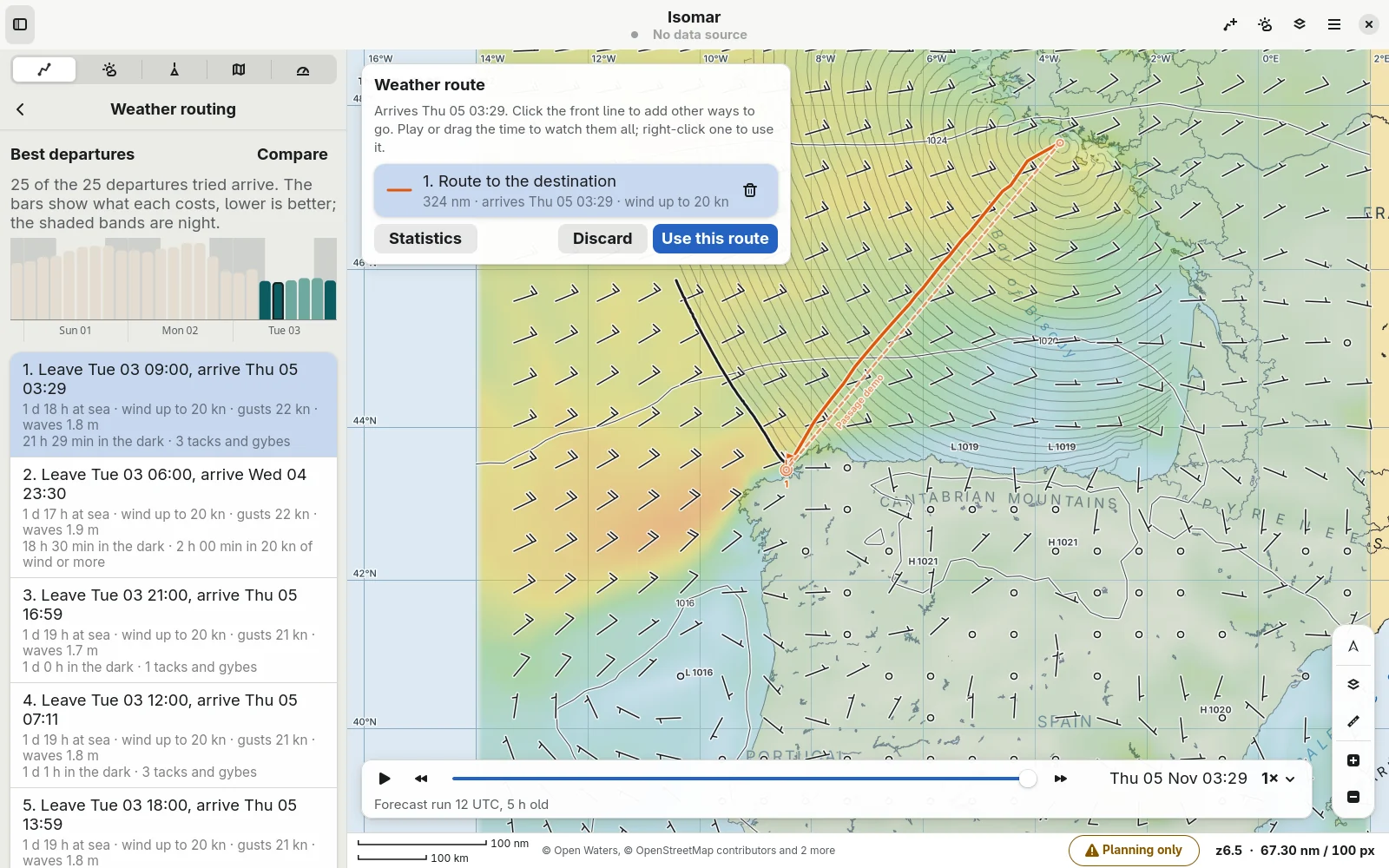Switch to the routes tab in sidebar
The height and width of the screenshot is (868, 1389).
pyautogui.click(x=44, y=69)
